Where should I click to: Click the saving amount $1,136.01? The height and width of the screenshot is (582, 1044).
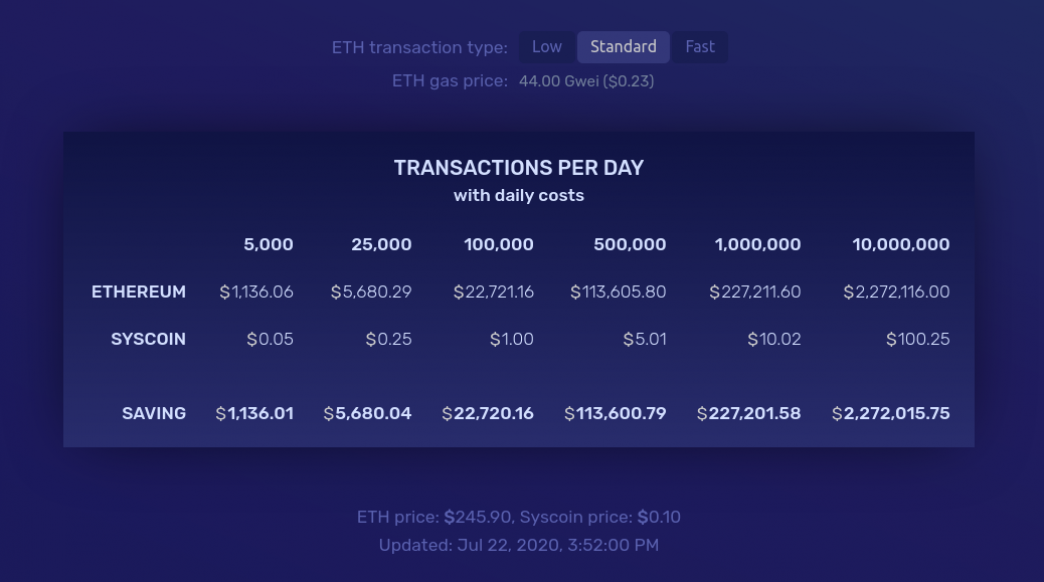click(x=254, y=413)
